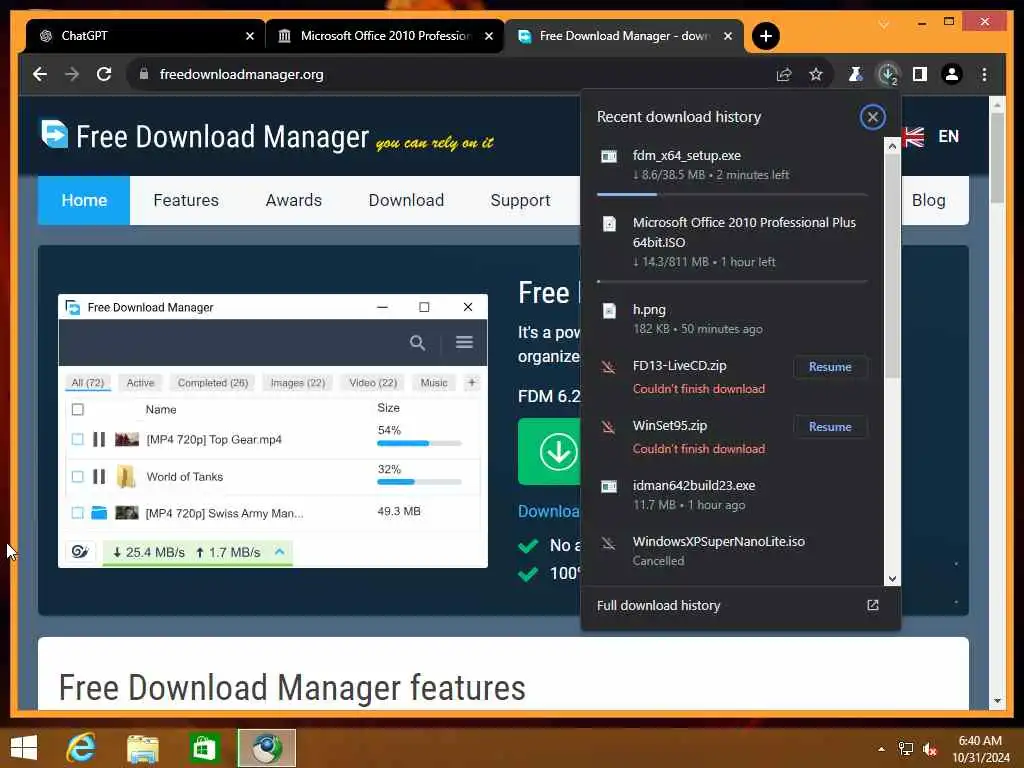
Task: Open the Features navigation item
Action: [186, 200]
